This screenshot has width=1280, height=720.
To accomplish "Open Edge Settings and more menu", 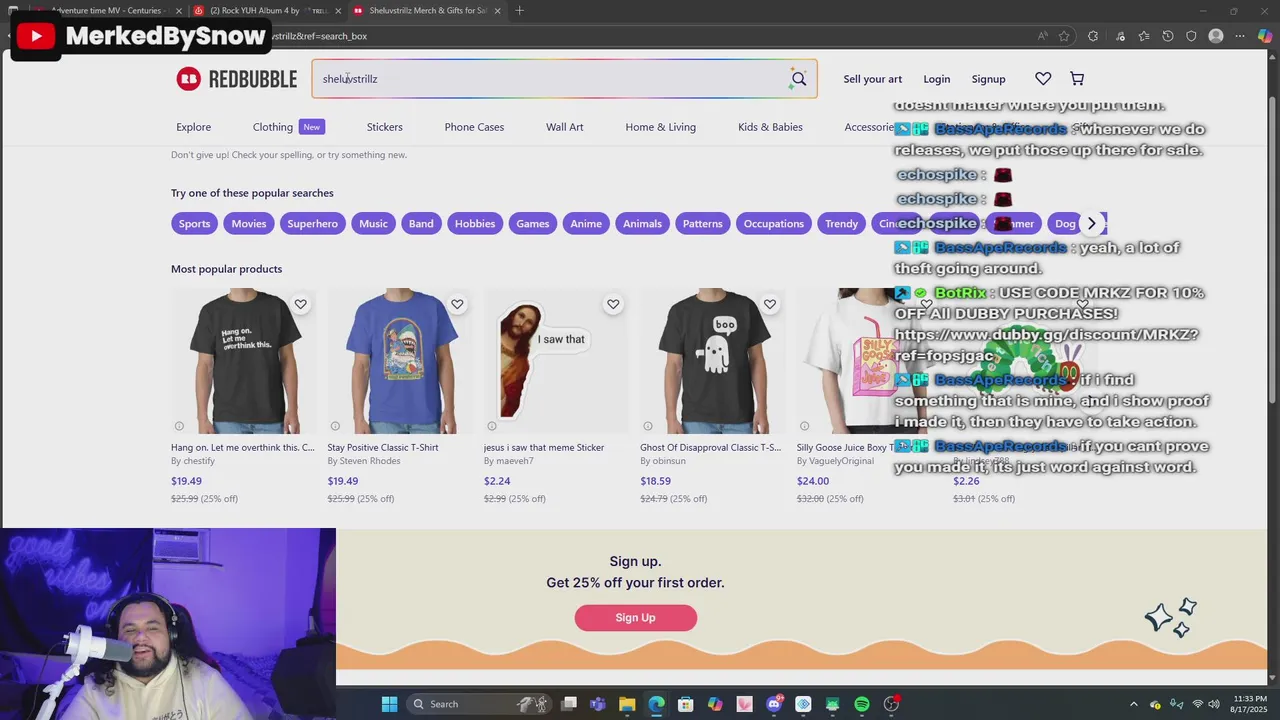I will point(1241,36).
